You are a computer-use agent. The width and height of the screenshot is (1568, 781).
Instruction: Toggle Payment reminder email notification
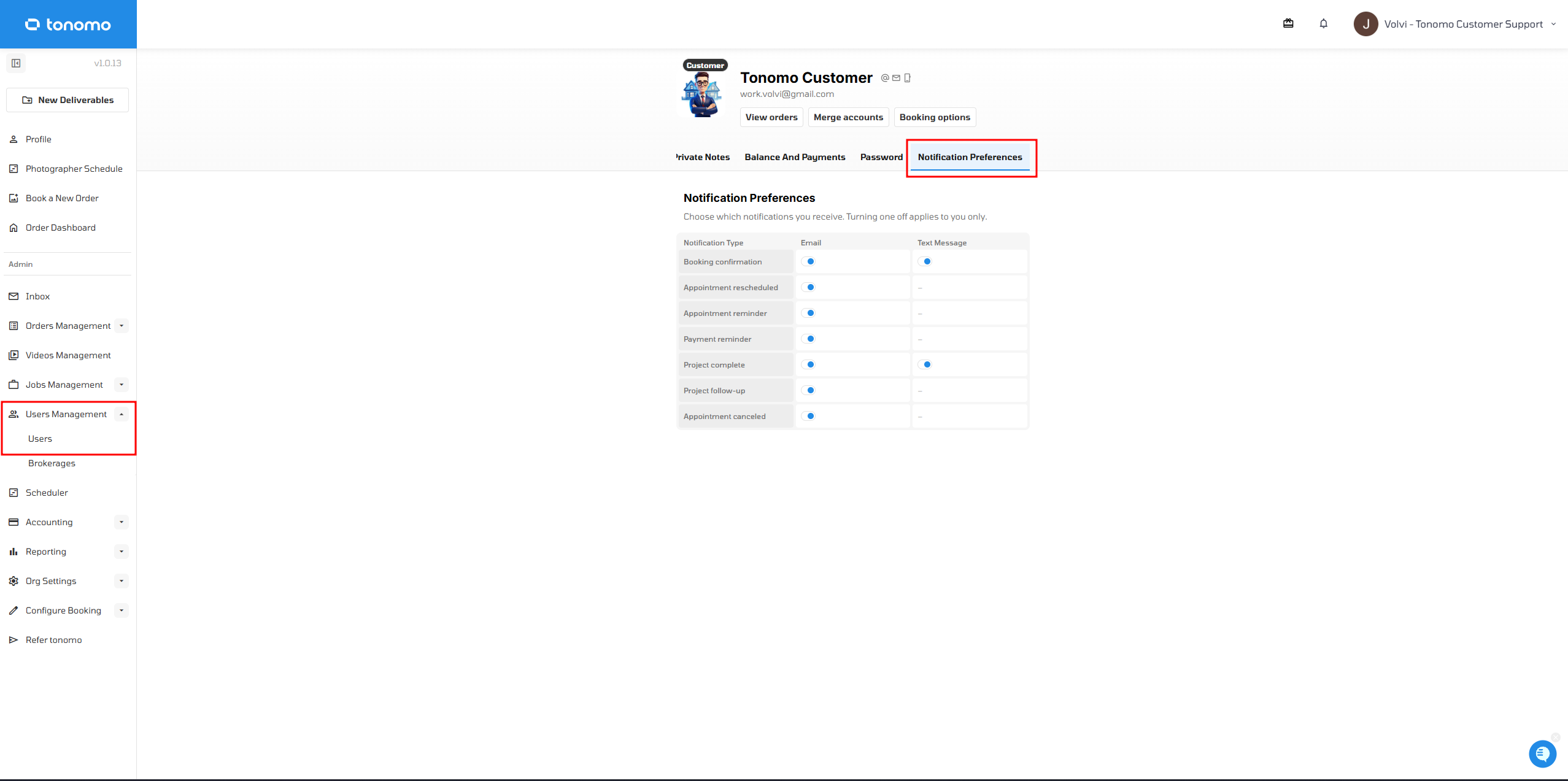[808, 339]
